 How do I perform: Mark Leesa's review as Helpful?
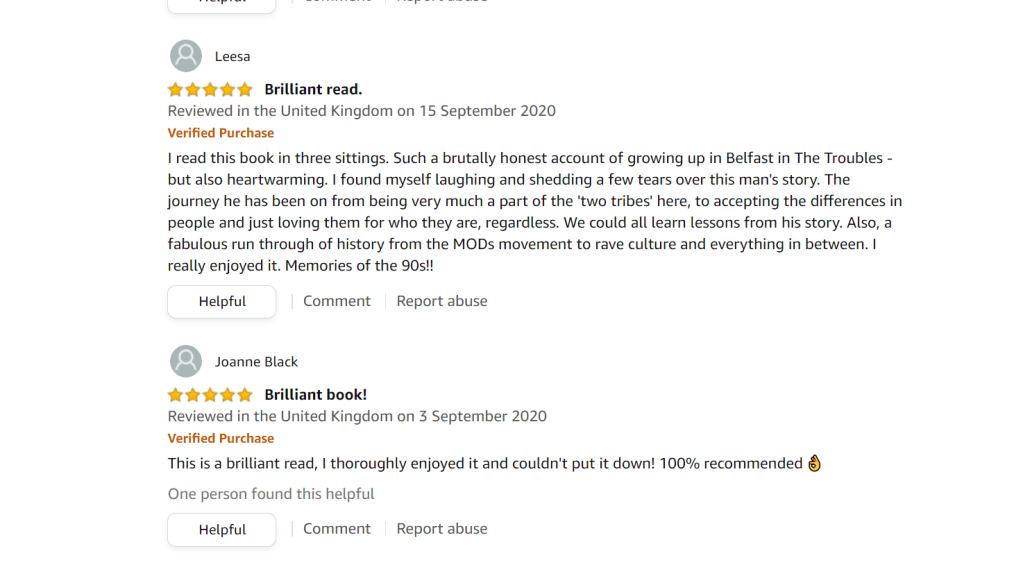coord(221,301)
